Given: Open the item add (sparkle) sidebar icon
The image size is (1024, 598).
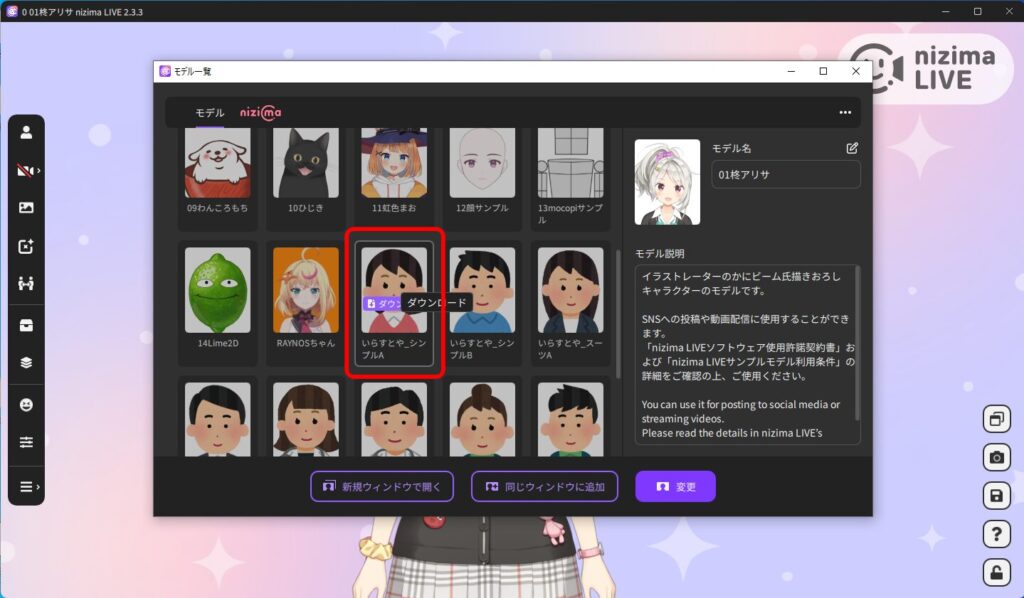Looking at the screenshot, I should pos(26,246).
